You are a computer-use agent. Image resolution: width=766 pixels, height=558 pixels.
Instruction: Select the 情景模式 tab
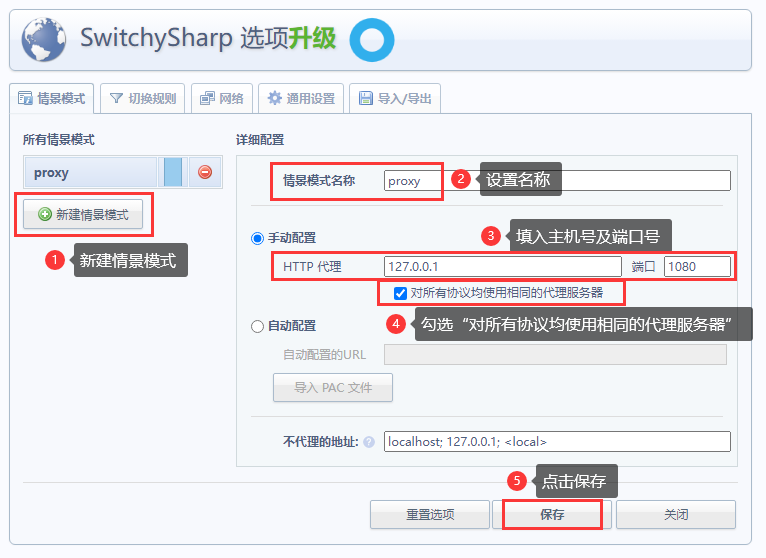(51, 98)
